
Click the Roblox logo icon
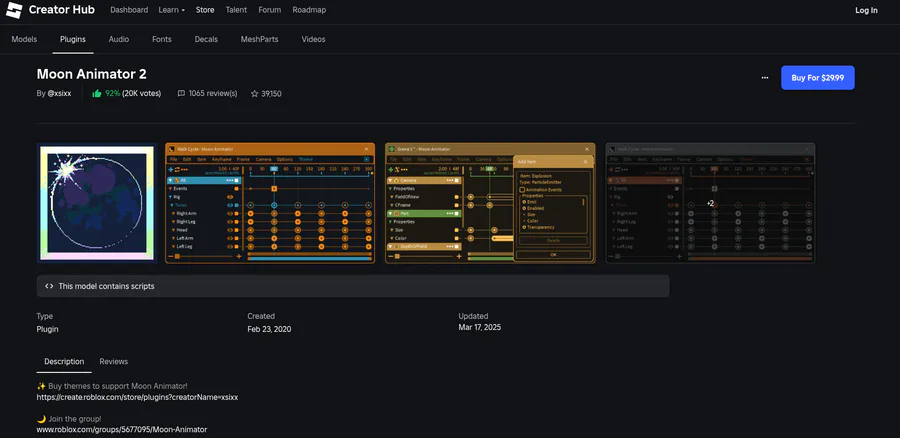14,10
